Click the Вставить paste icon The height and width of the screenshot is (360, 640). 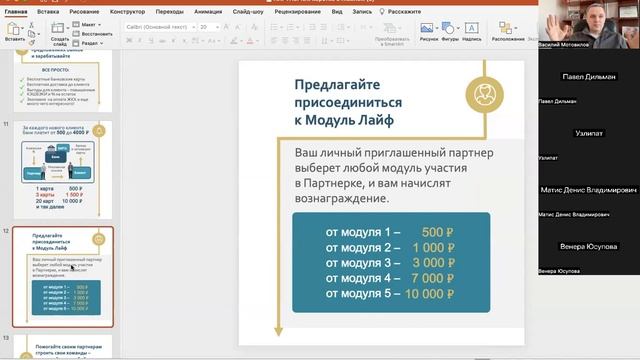coord(13,29)
